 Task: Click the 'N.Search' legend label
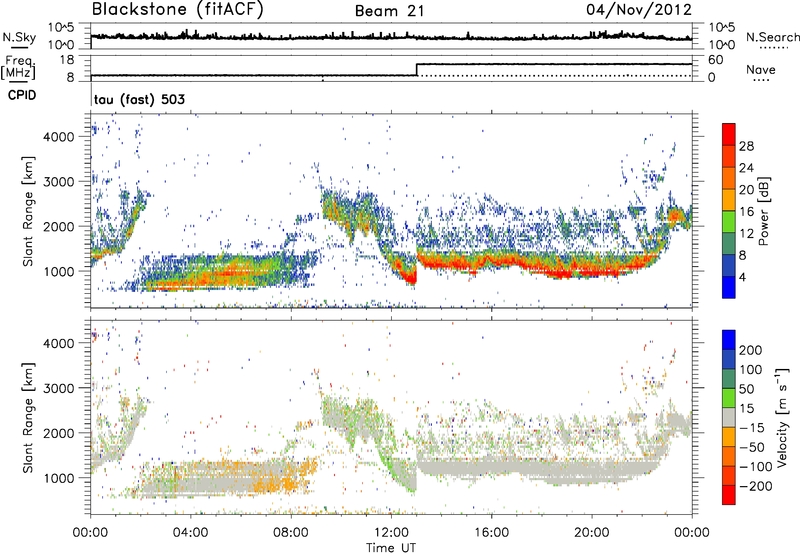772,37
